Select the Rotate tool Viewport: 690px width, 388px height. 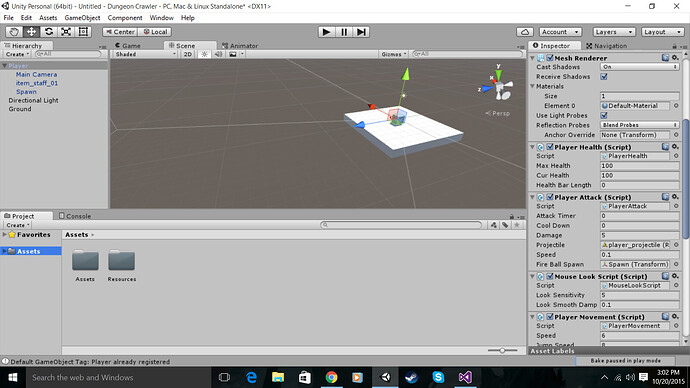[49, 32]
